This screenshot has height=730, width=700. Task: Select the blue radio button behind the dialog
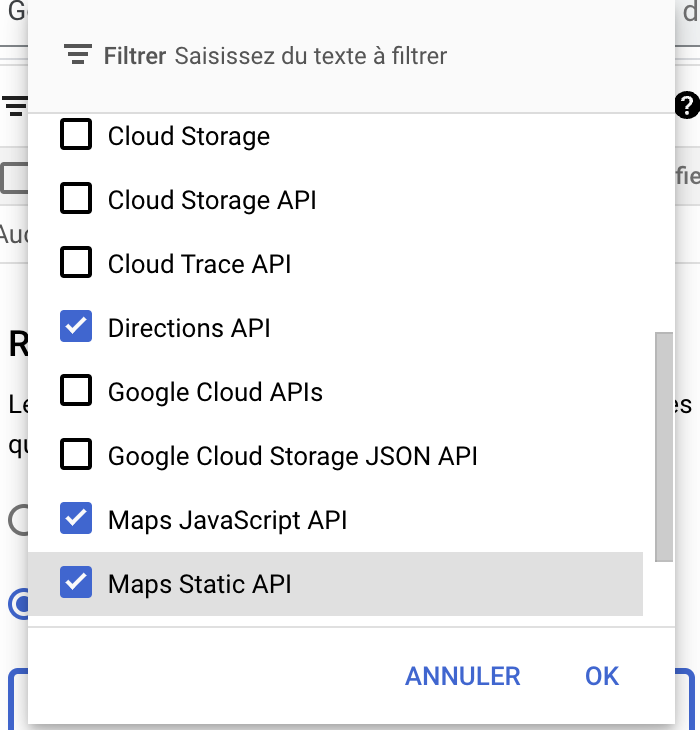(x=19, y=604)
